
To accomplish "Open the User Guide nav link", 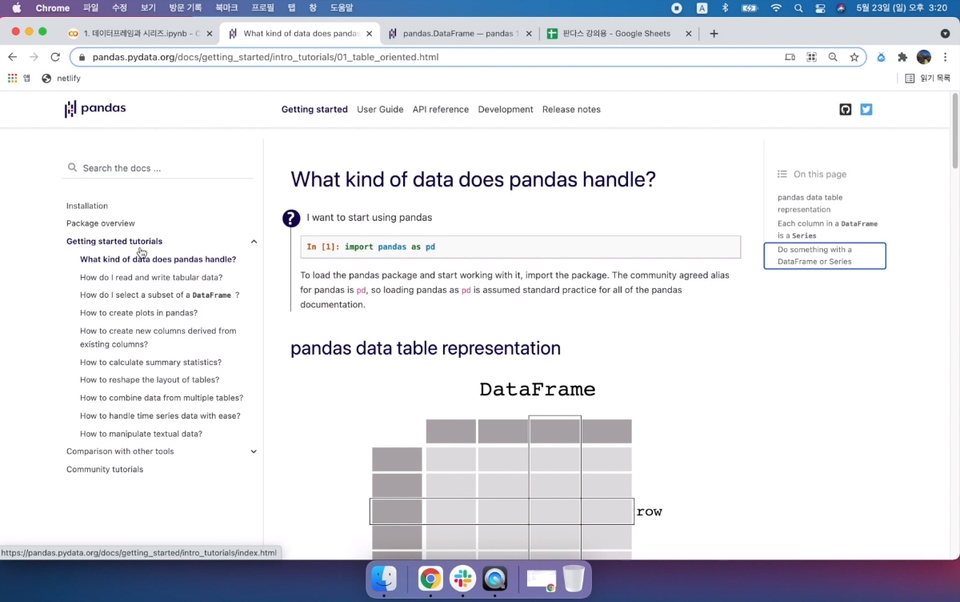I will [380, 110].
